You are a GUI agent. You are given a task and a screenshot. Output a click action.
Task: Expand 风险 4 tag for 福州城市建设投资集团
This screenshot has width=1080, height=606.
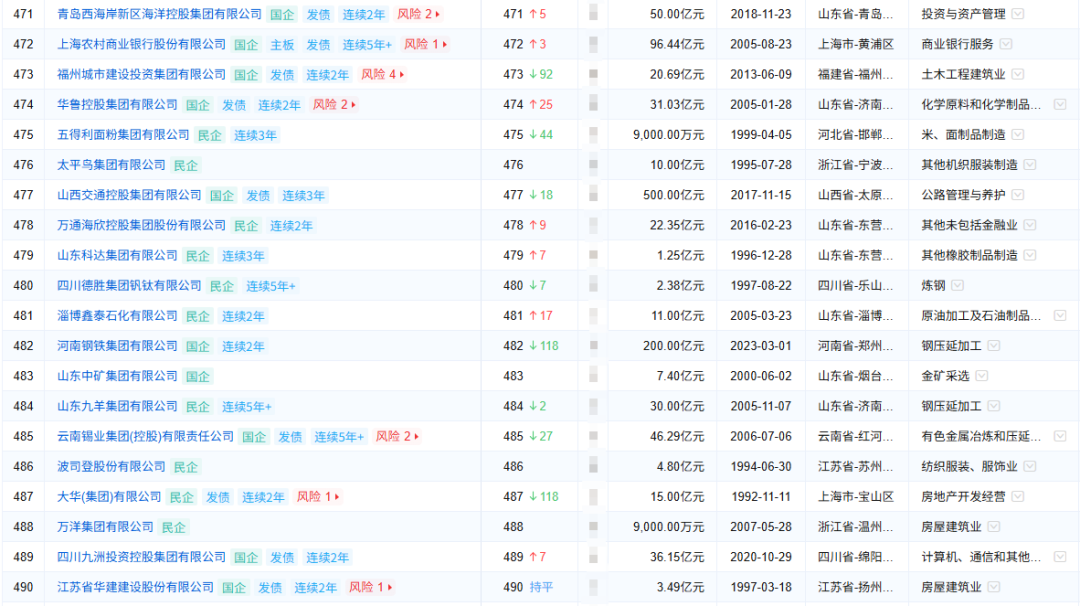click(x=382, y=74)
